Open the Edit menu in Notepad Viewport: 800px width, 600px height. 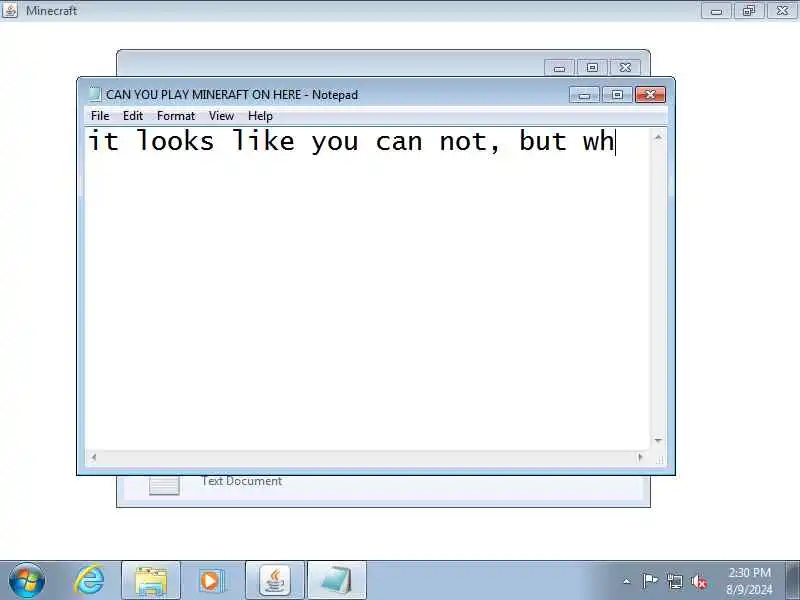pyautogui.click(x=133, y=116)
